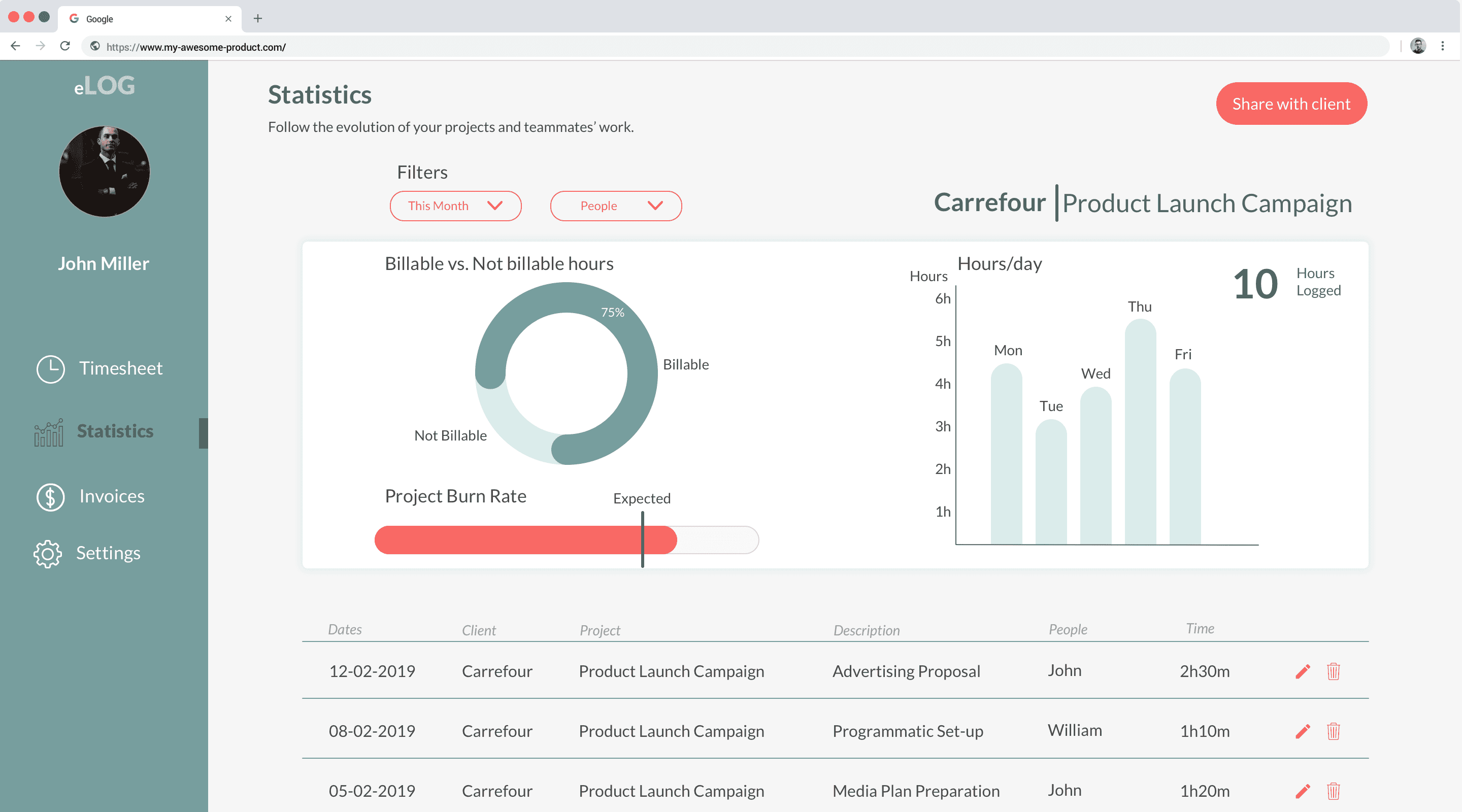Delete the Programmatic Set-up entry
This screenshot has height=812, width=1462.
pos(1333,731)
